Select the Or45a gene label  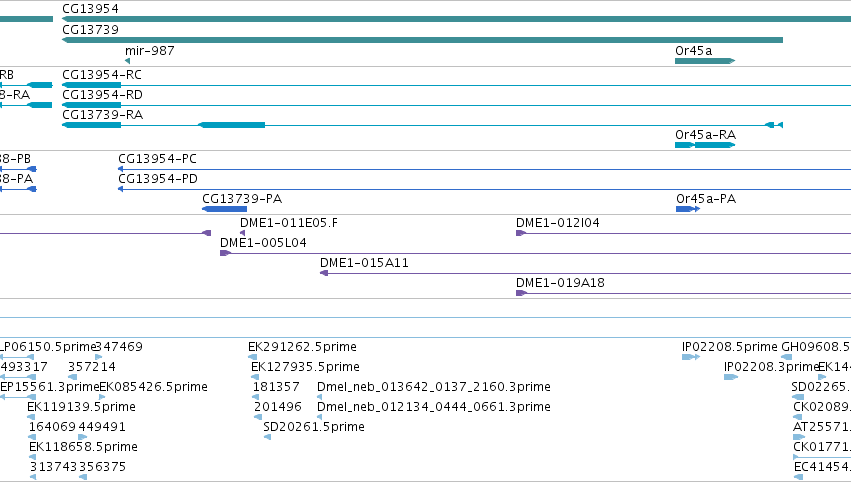point(694,50)
